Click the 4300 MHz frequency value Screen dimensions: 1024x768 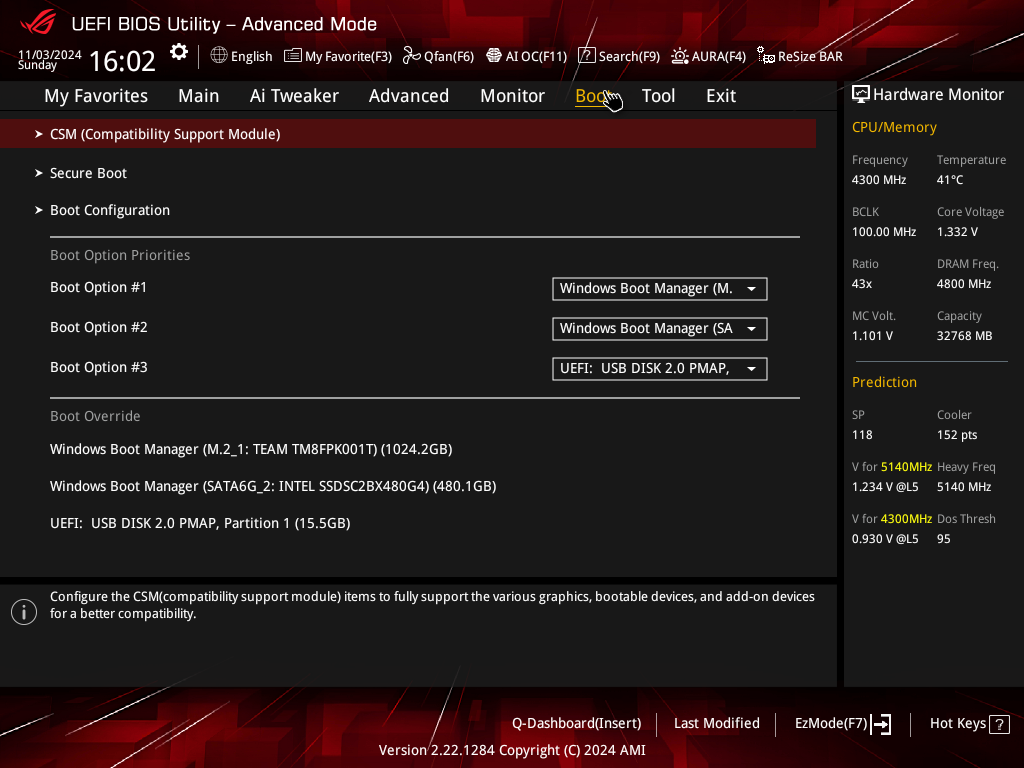click(879, 180)
